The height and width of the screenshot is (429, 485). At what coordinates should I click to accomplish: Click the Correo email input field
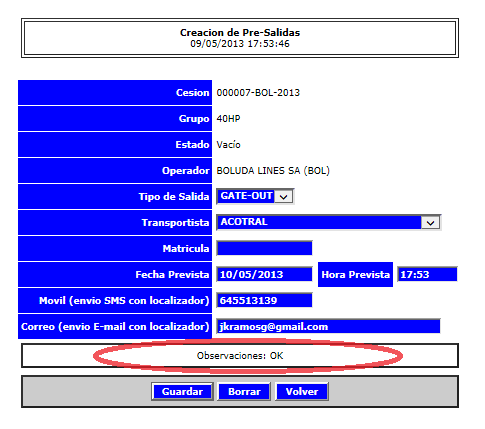[328, 326]
